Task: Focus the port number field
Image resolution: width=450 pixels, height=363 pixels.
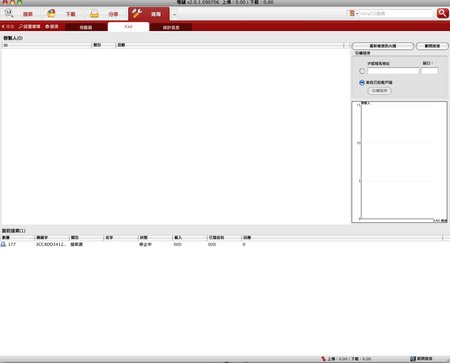Action: [430, 71]
